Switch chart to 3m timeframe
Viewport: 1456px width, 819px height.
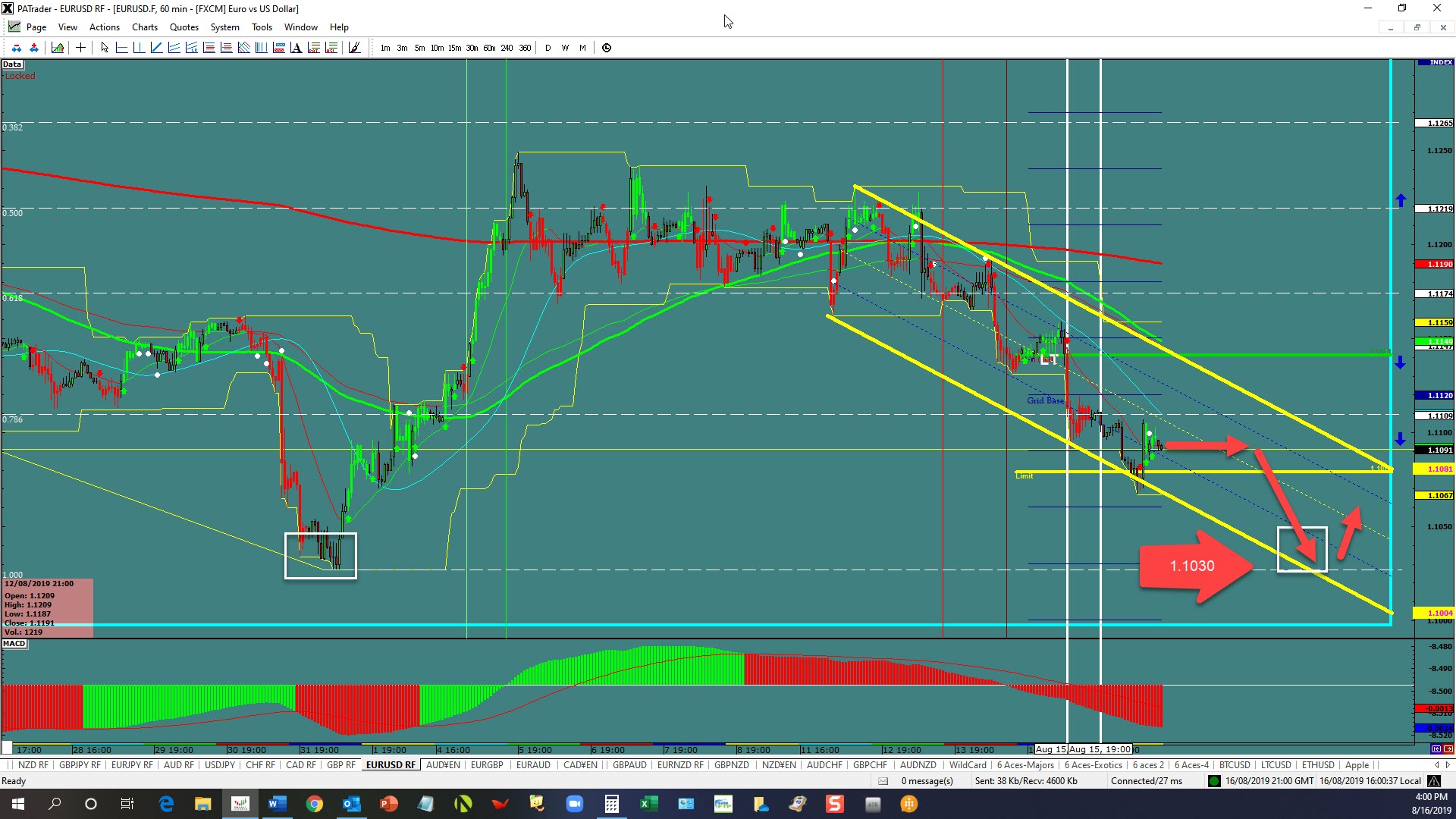point(402,48)
